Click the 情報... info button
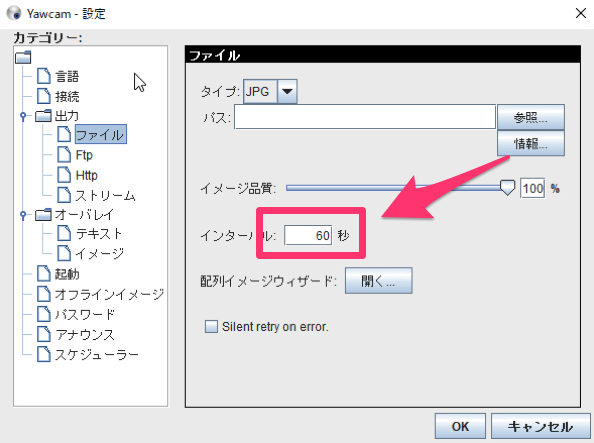 click(x=531, y=143)
